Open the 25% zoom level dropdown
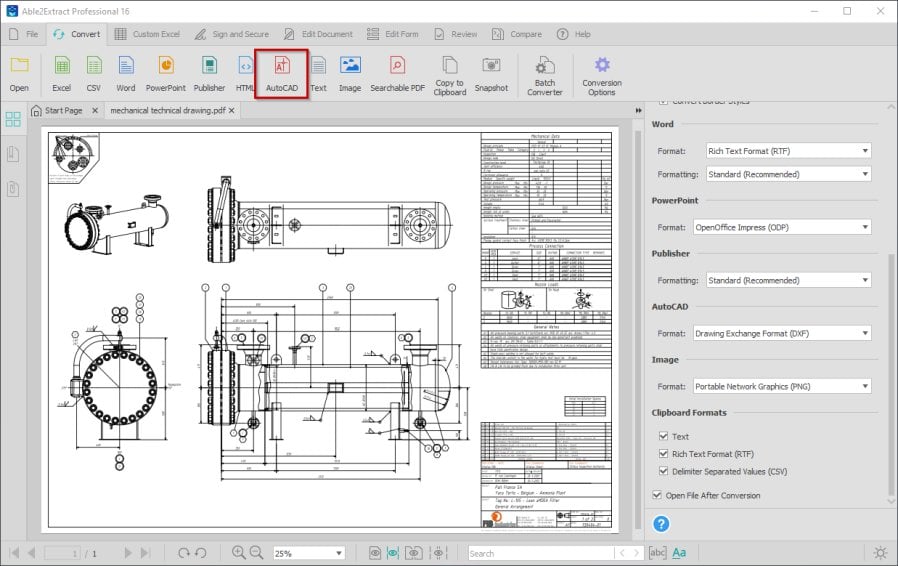Image resolution: width=898 pixels, height=566 pixels. tap(309, 553)
